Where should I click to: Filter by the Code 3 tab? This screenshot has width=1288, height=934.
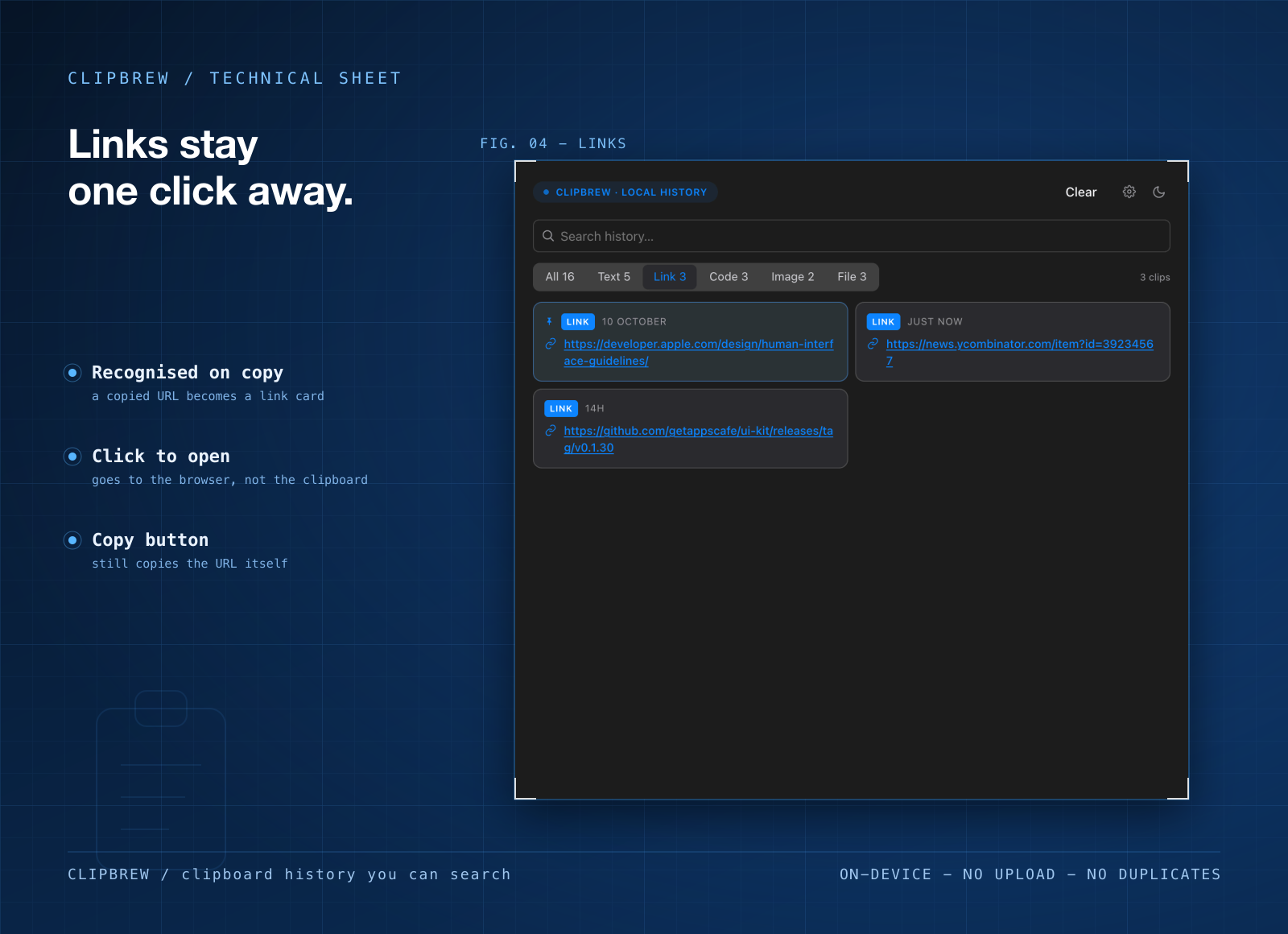729,277
